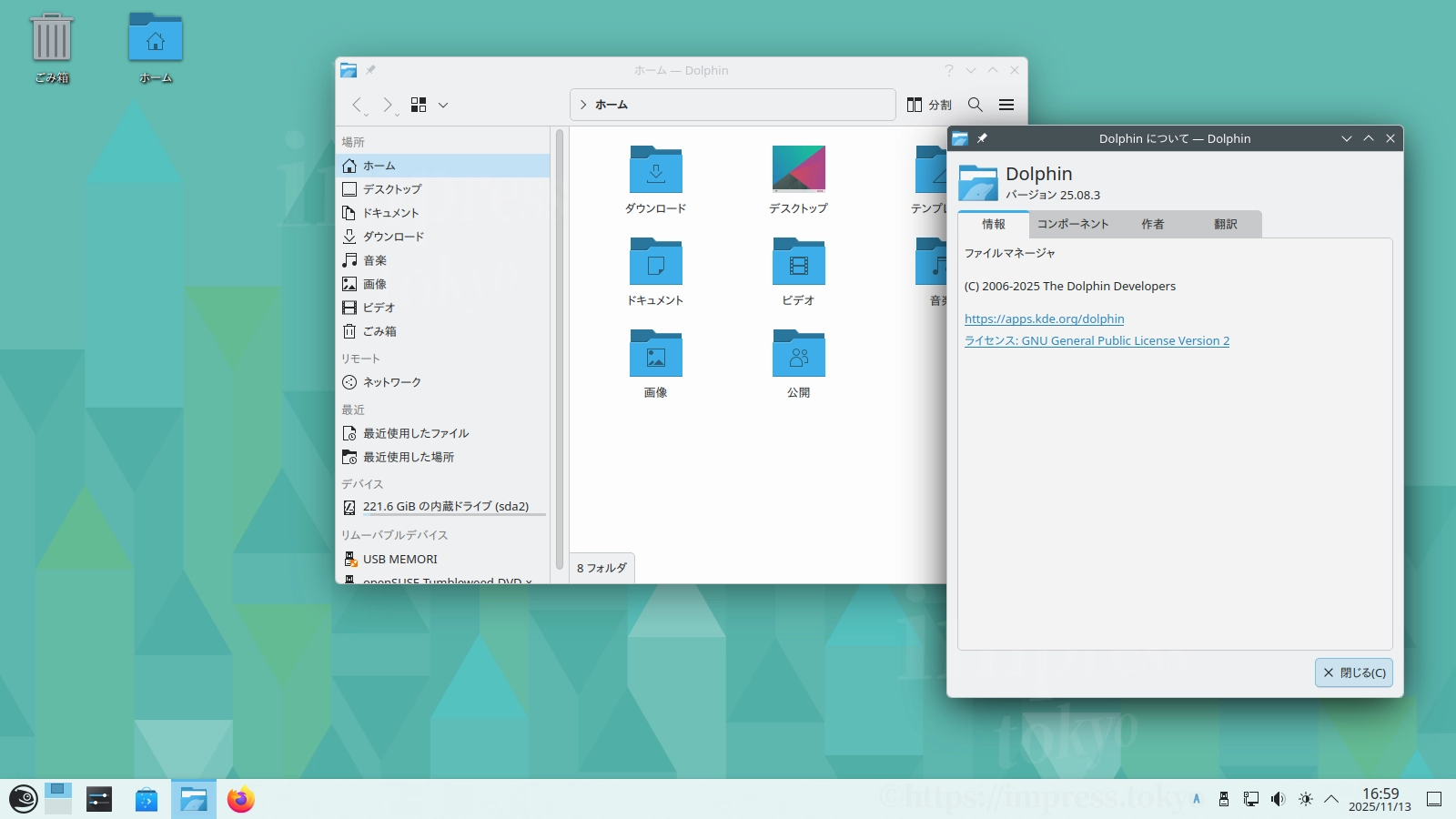Open the window menu icon of the ホーム Dolphin window
Screen dimensions: 1456x819
tap(349, 70)
